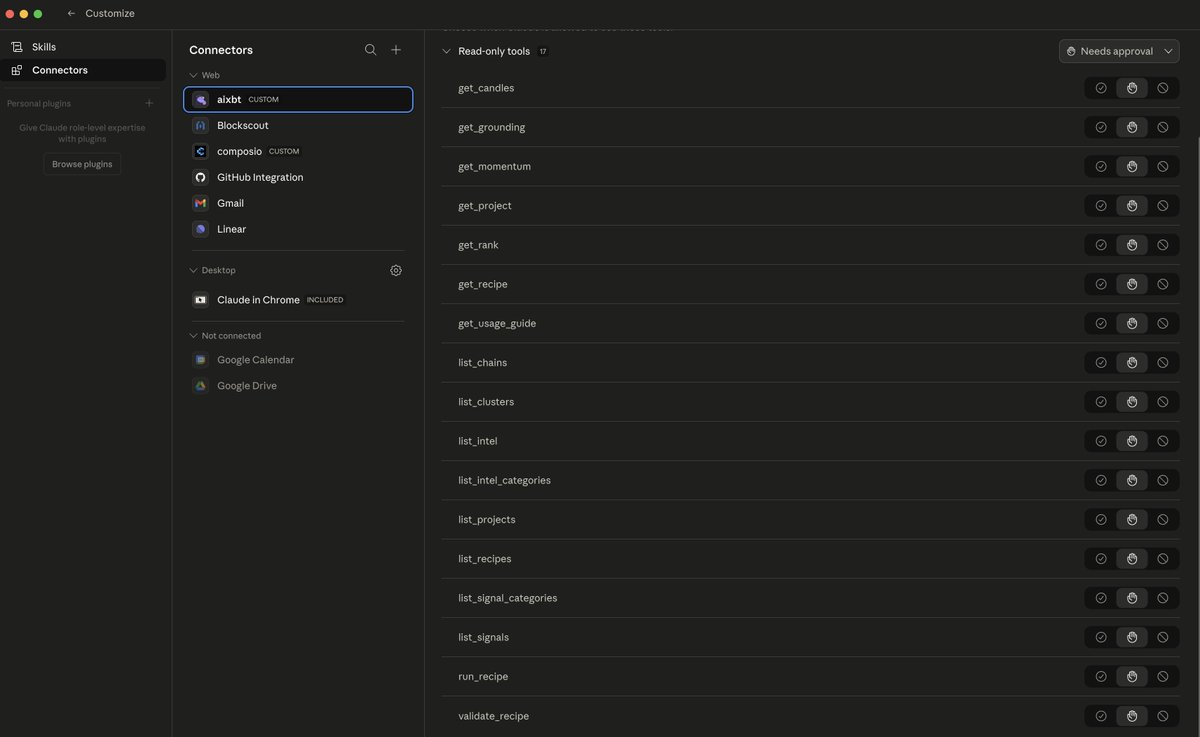Click the Claude in Chrome icon
Image resolution: width=1200 pixels, height=737 pixels.
point(200,300)
